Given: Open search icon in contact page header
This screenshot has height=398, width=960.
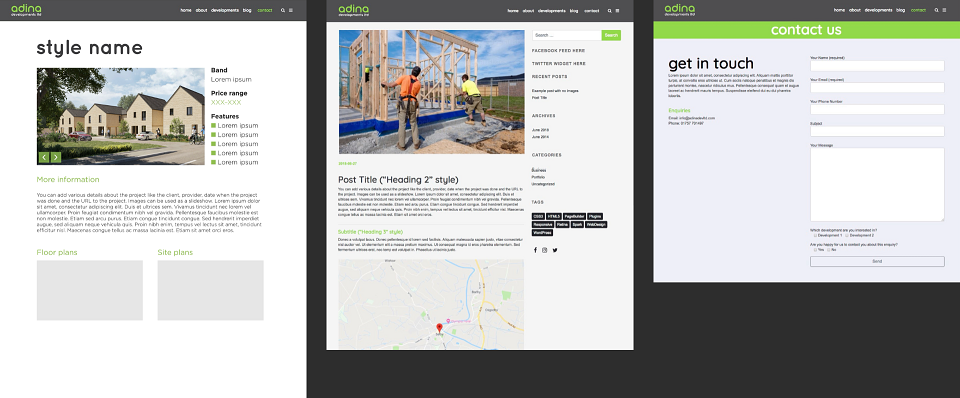Looking at the screenshot, I should [936, 10].
